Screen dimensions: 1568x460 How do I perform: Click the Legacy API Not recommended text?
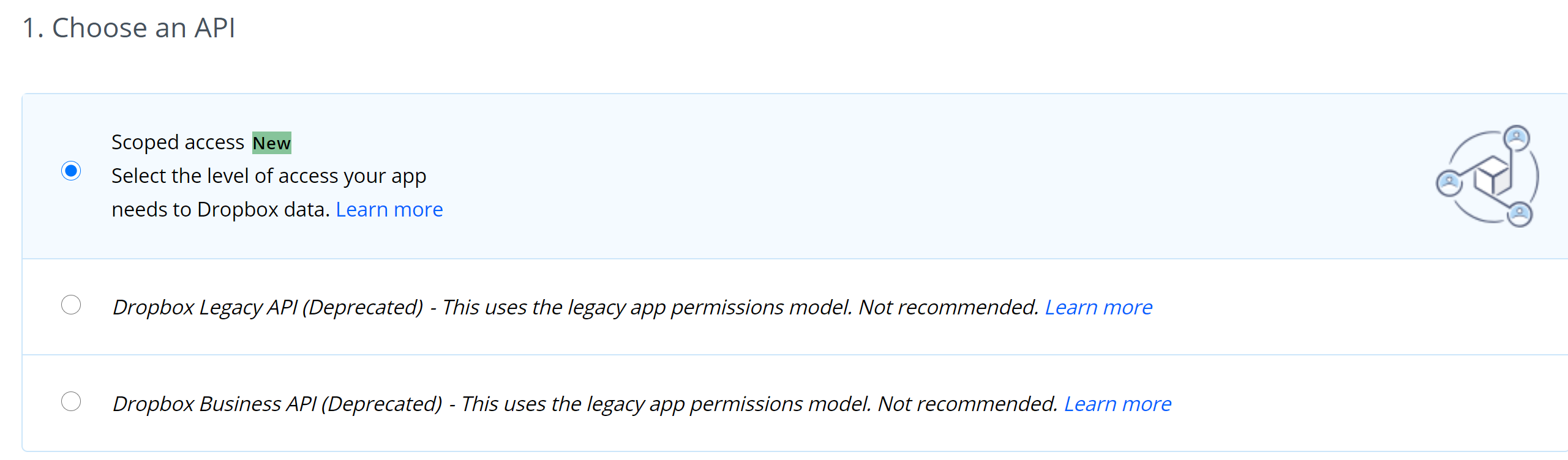click(x=950, y=306)
